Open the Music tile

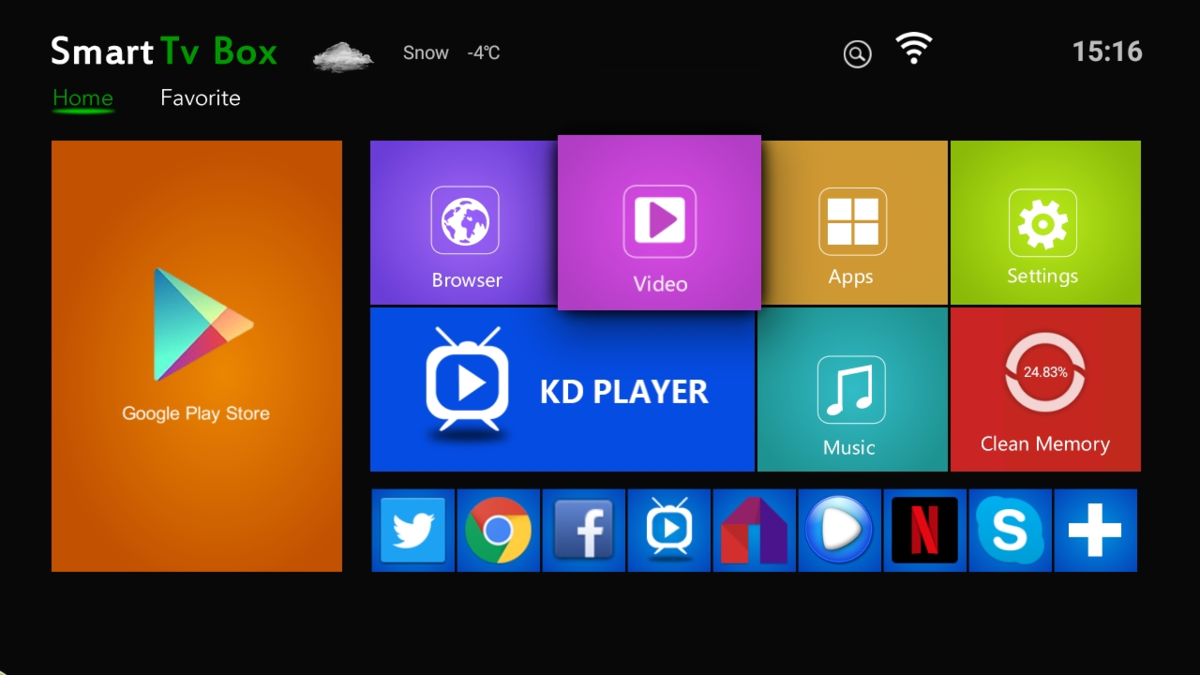click(852, 389)
